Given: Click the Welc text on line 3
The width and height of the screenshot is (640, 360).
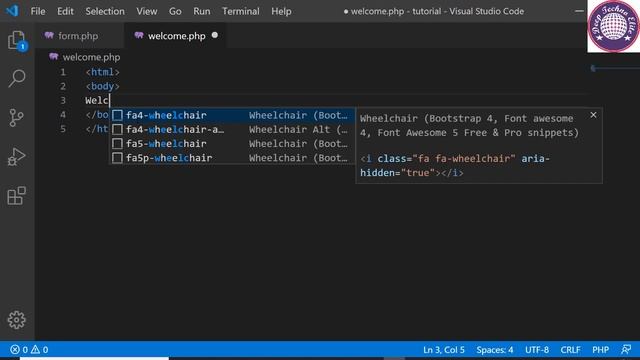Looking at the screenshot, I should [97, 100].
